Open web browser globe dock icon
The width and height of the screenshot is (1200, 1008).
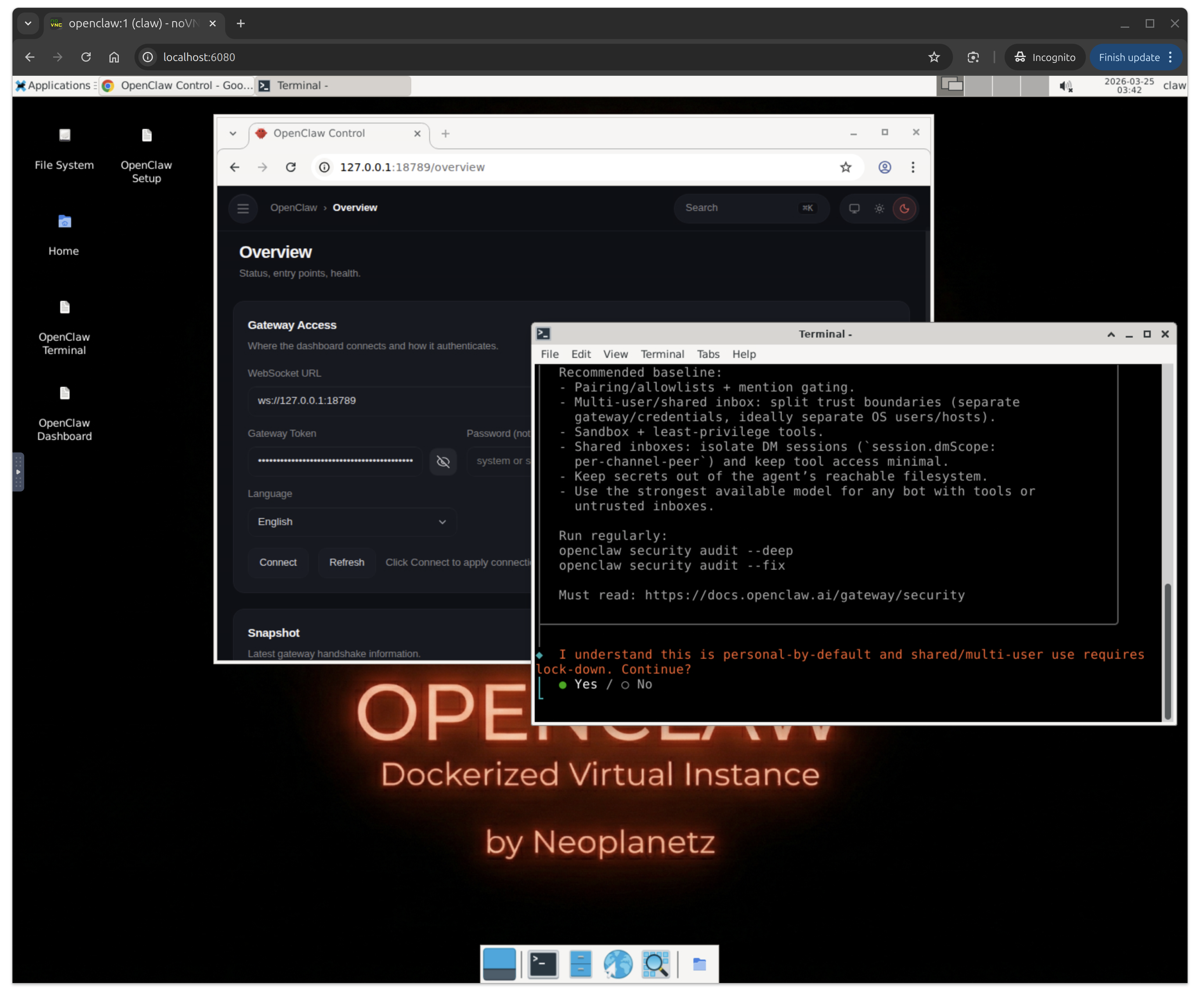pyautogui.click(x=618, y=965)
